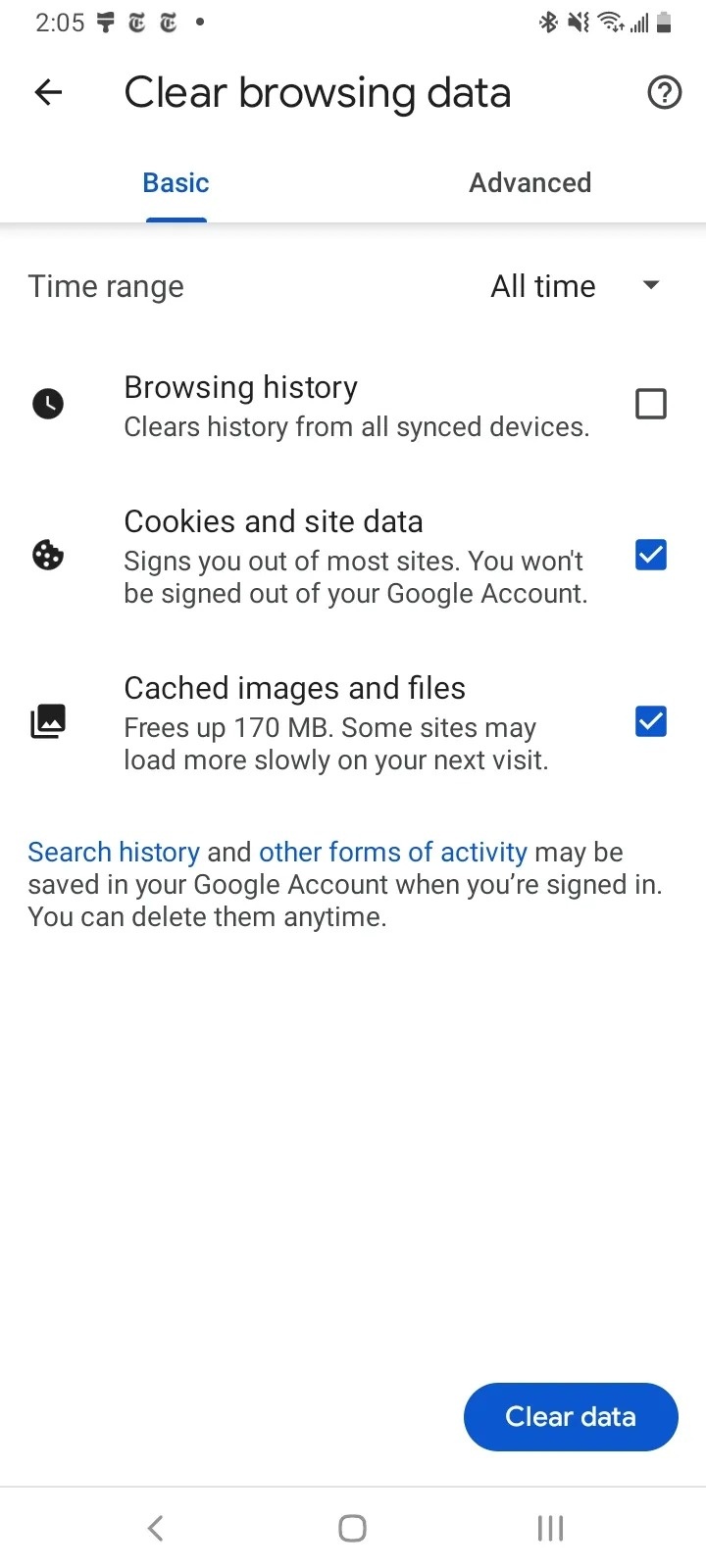This screenshot has height=1568, width=706.
Task: Follow the other forms of activity link
Action: 392,852
